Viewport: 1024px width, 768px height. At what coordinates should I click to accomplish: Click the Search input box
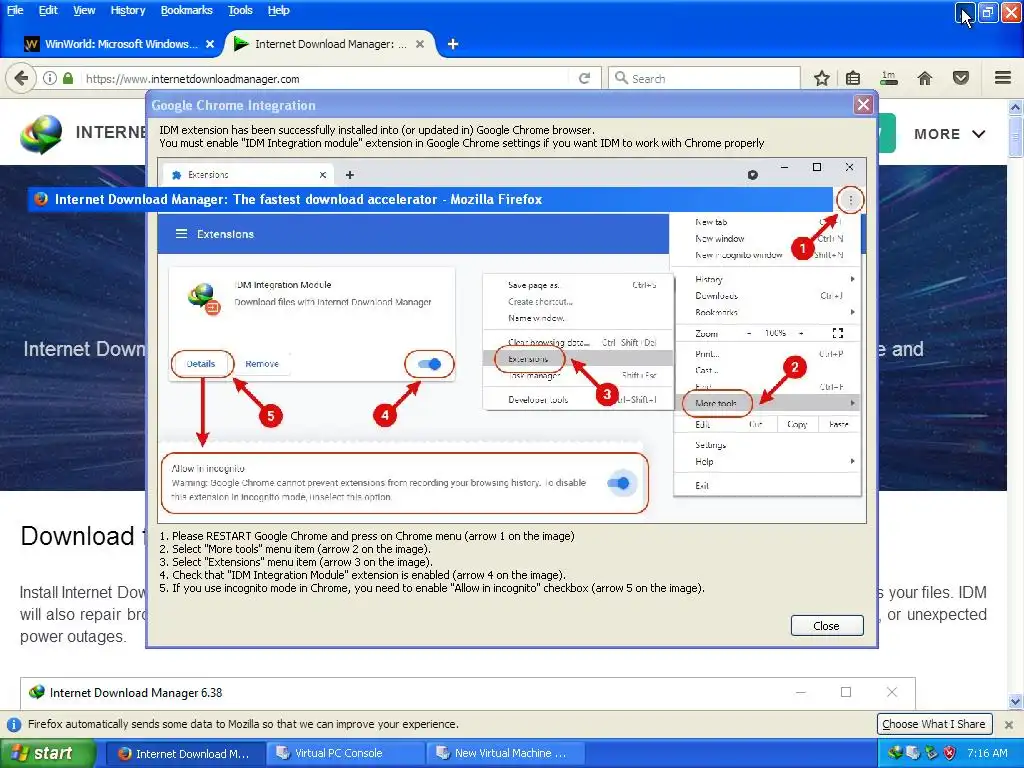coord(705,78)
